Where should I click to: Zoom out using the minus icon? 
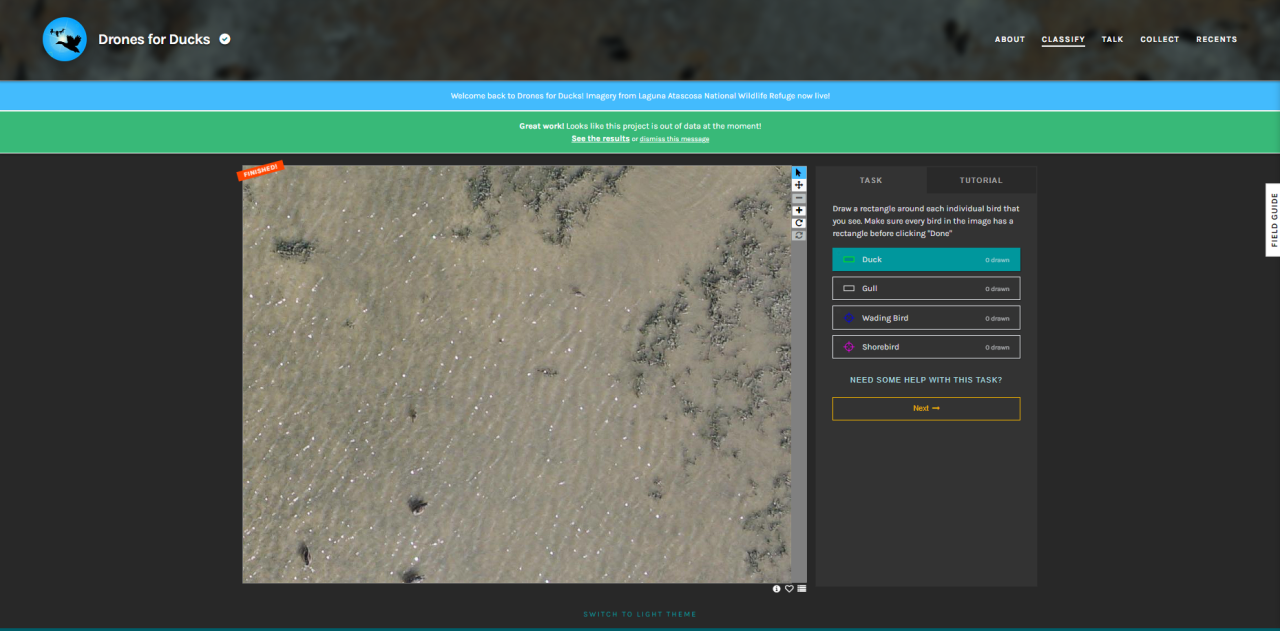[799, 198]
